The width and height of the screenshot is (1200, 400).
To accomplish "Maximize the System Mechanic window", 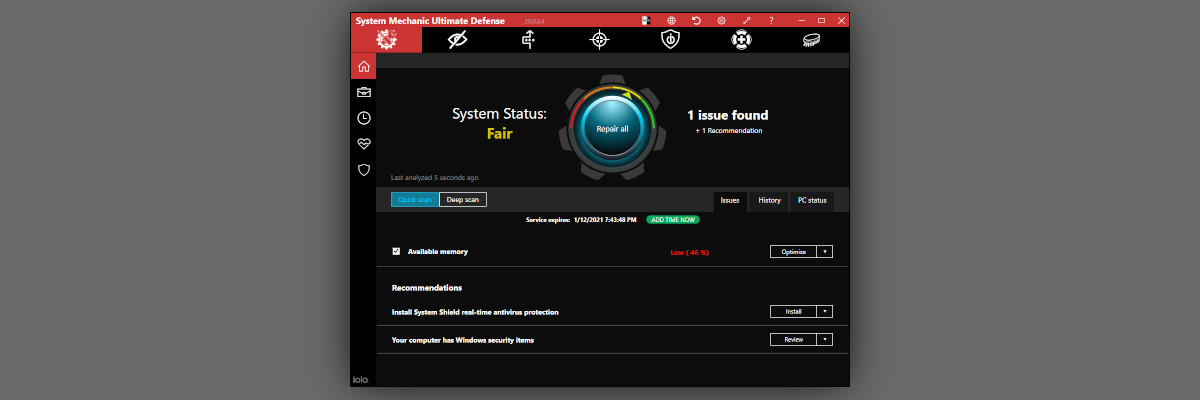I will click(x=821, y=20).
